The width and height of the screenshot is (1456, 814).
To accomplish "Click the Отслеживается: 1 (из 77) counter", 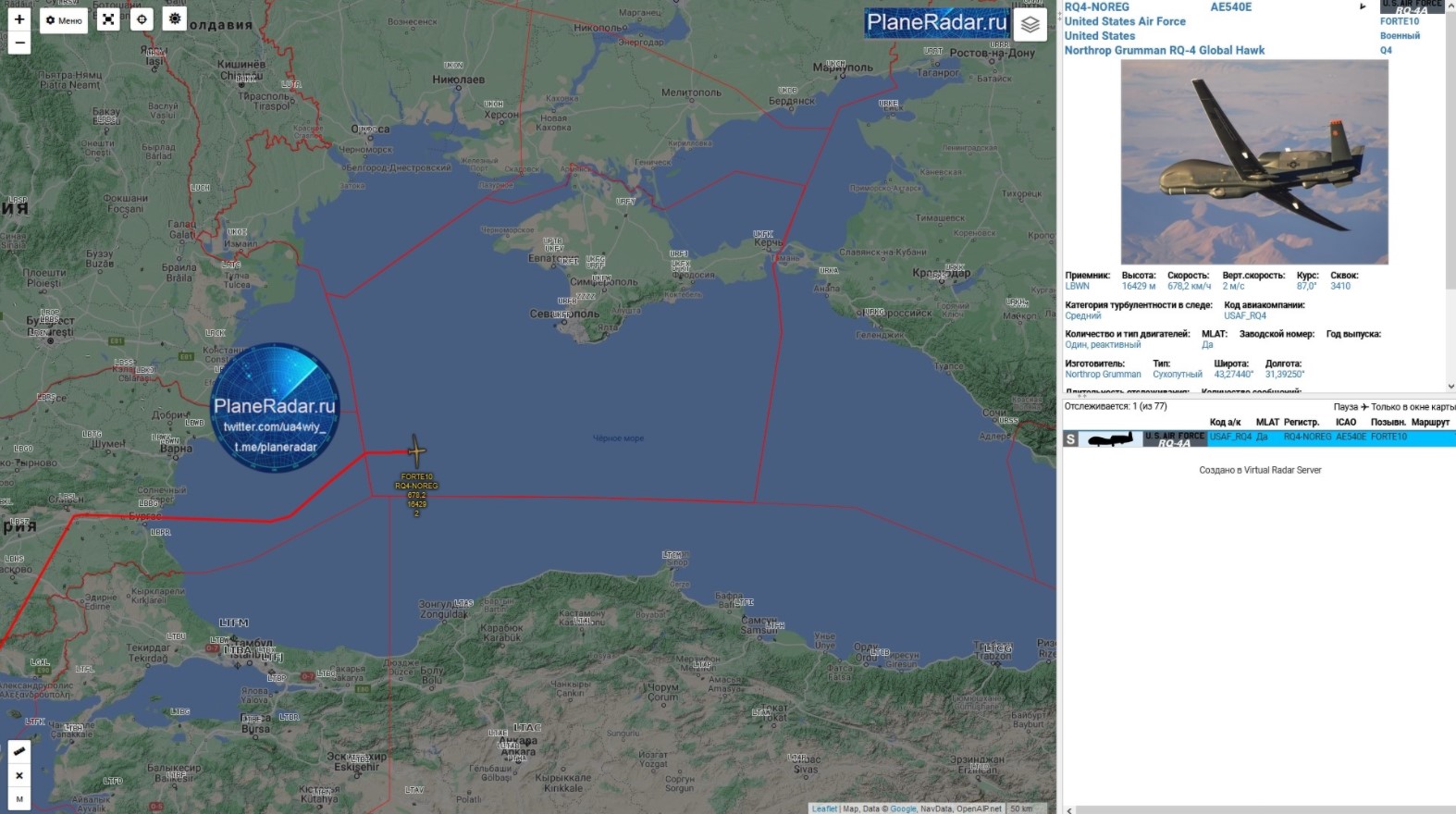I will pos(1116,406).
